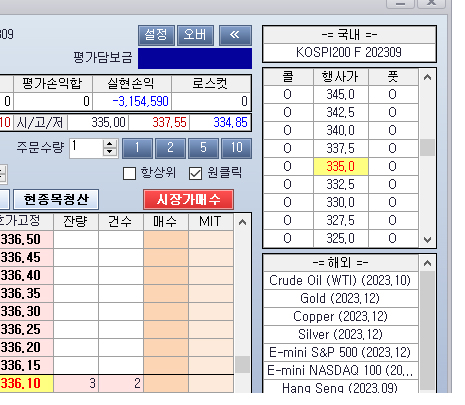This screenshot has height=405, width=465.
Task: Open the 설정 settings button
Action: pos(156,35)
